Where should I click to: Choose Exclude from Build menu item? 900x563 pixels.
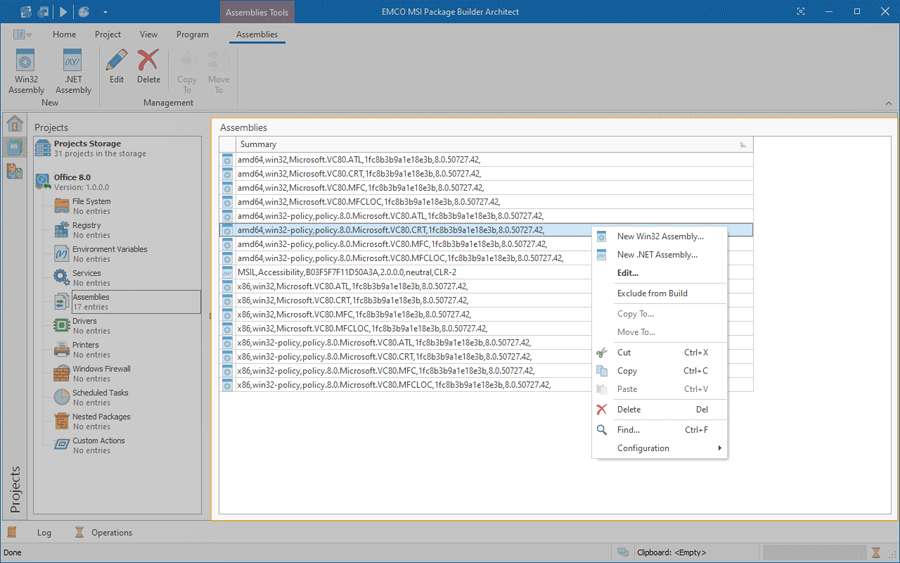(660, 293)
